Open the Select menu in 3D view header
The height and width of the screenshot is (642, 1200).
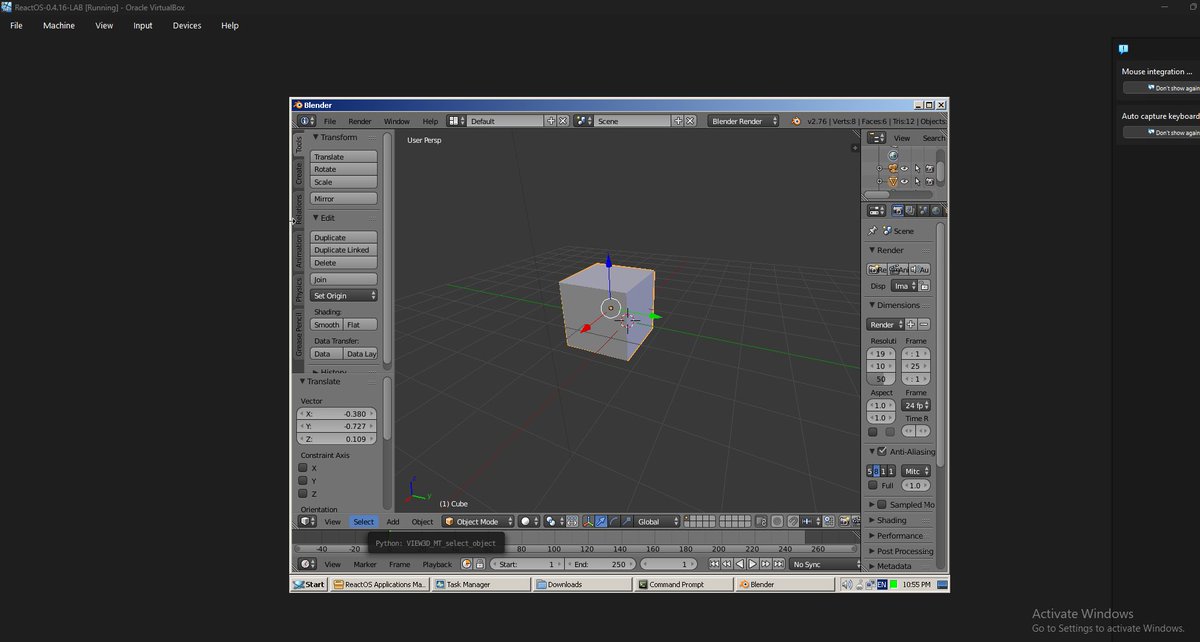[x=363, y=521]
